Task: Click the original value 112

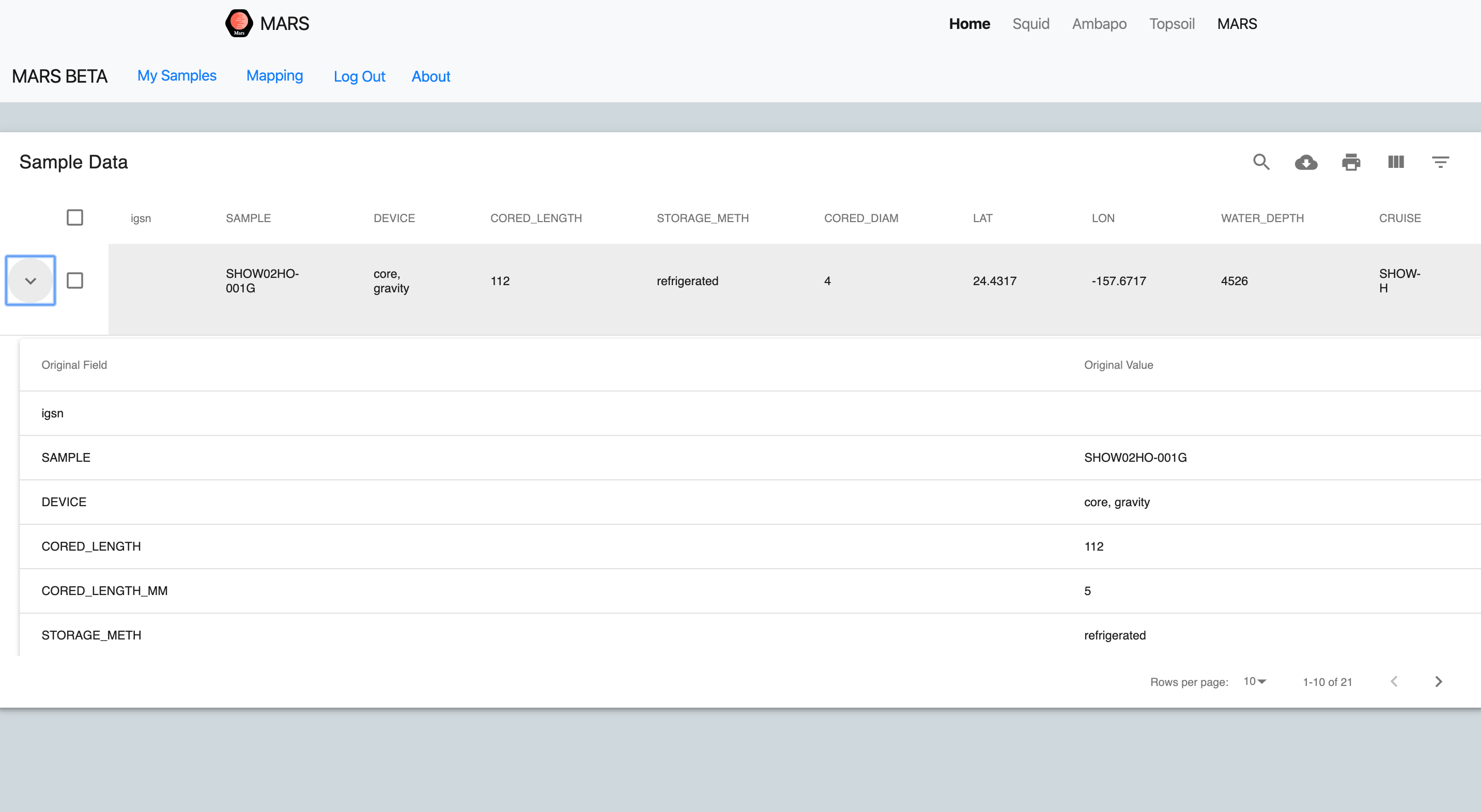Action: (x=1093, y=546)
